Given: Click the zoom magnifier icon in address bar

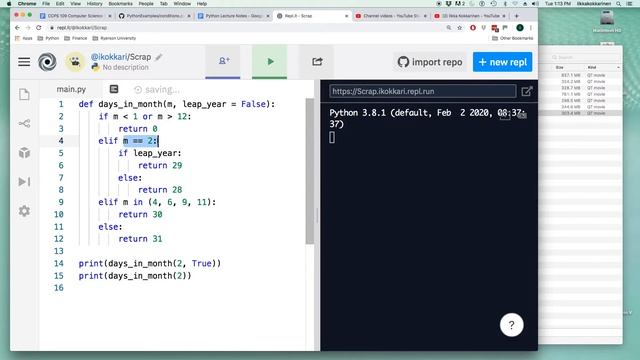Looking at the screenshot, I should 449,28.
